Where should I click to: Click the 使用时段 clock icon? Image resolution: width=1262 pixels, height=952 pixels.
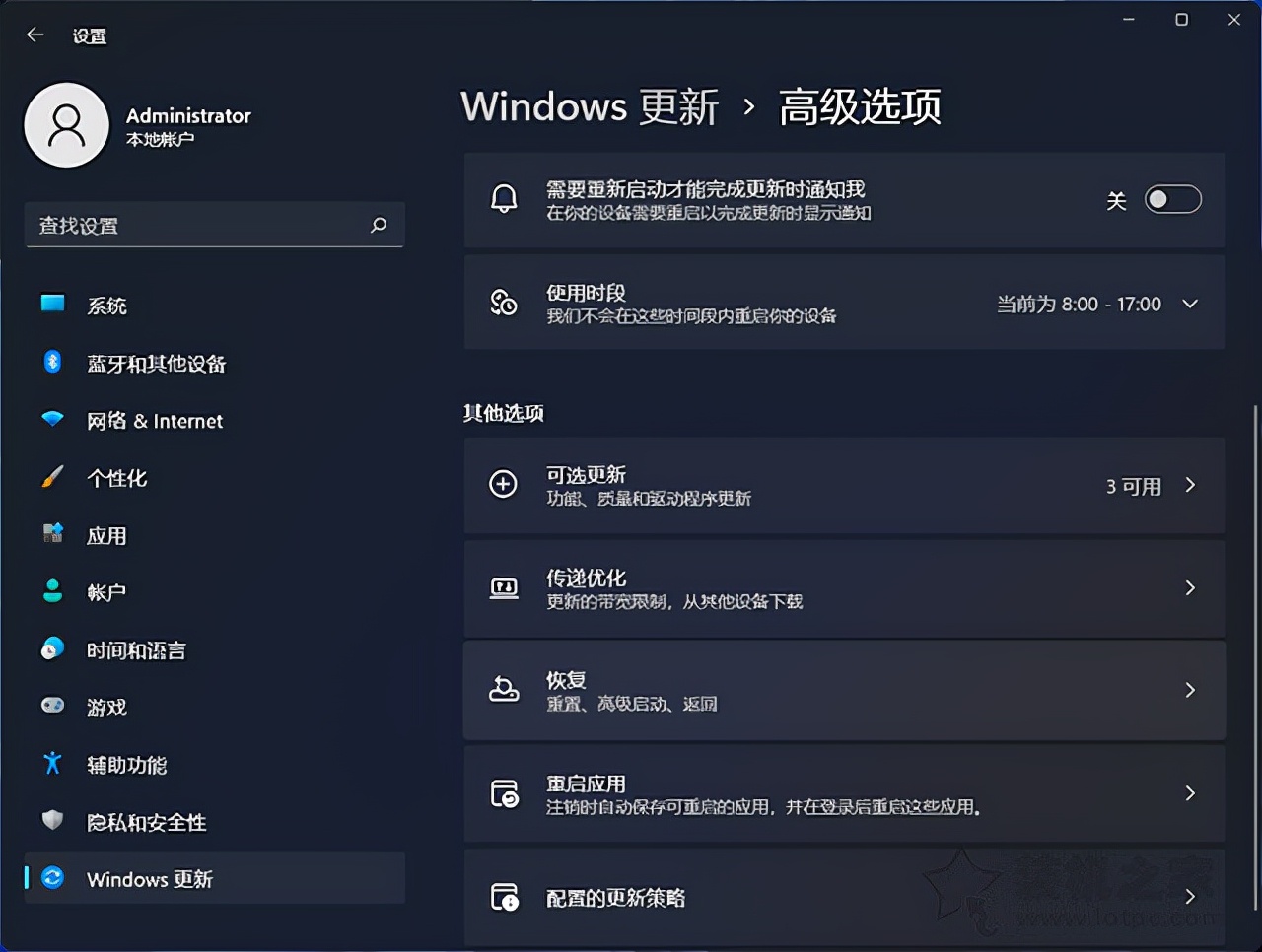click(504, 303)
